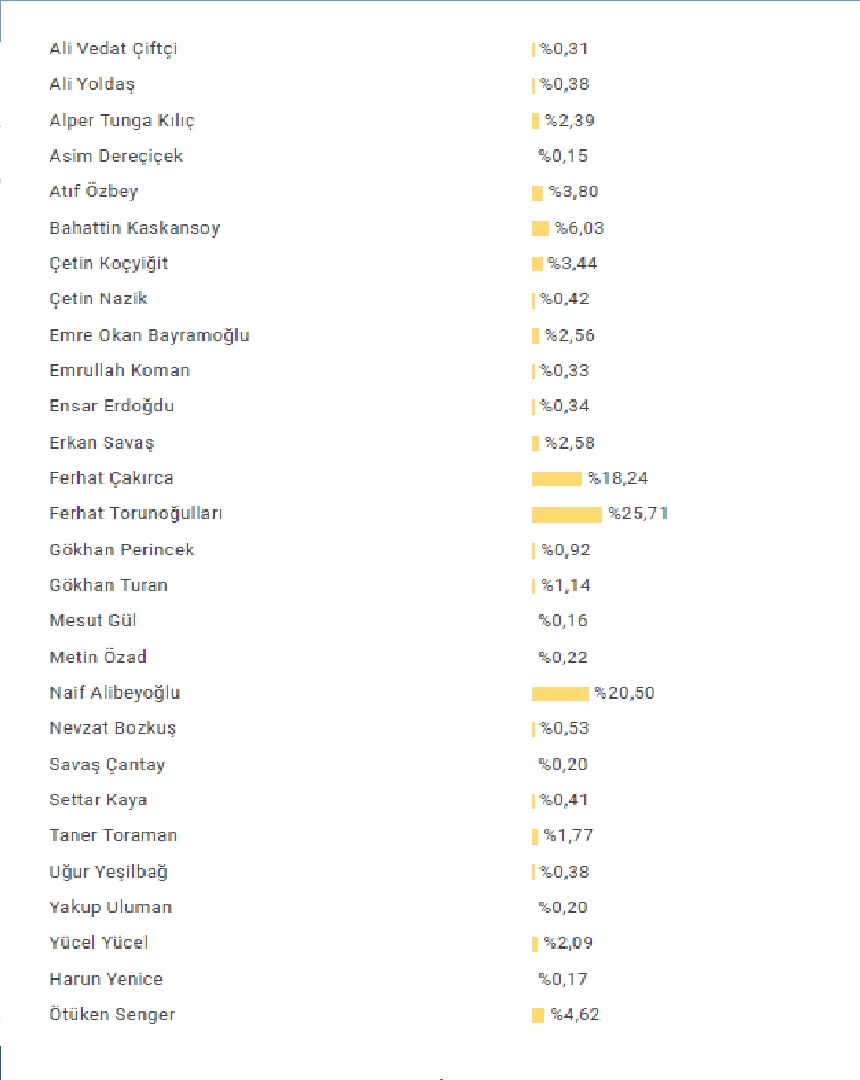Click the Ötüken Senger name
Image resolution: width=860 pixels, height=1080 pixels.
pos(112,1015)
